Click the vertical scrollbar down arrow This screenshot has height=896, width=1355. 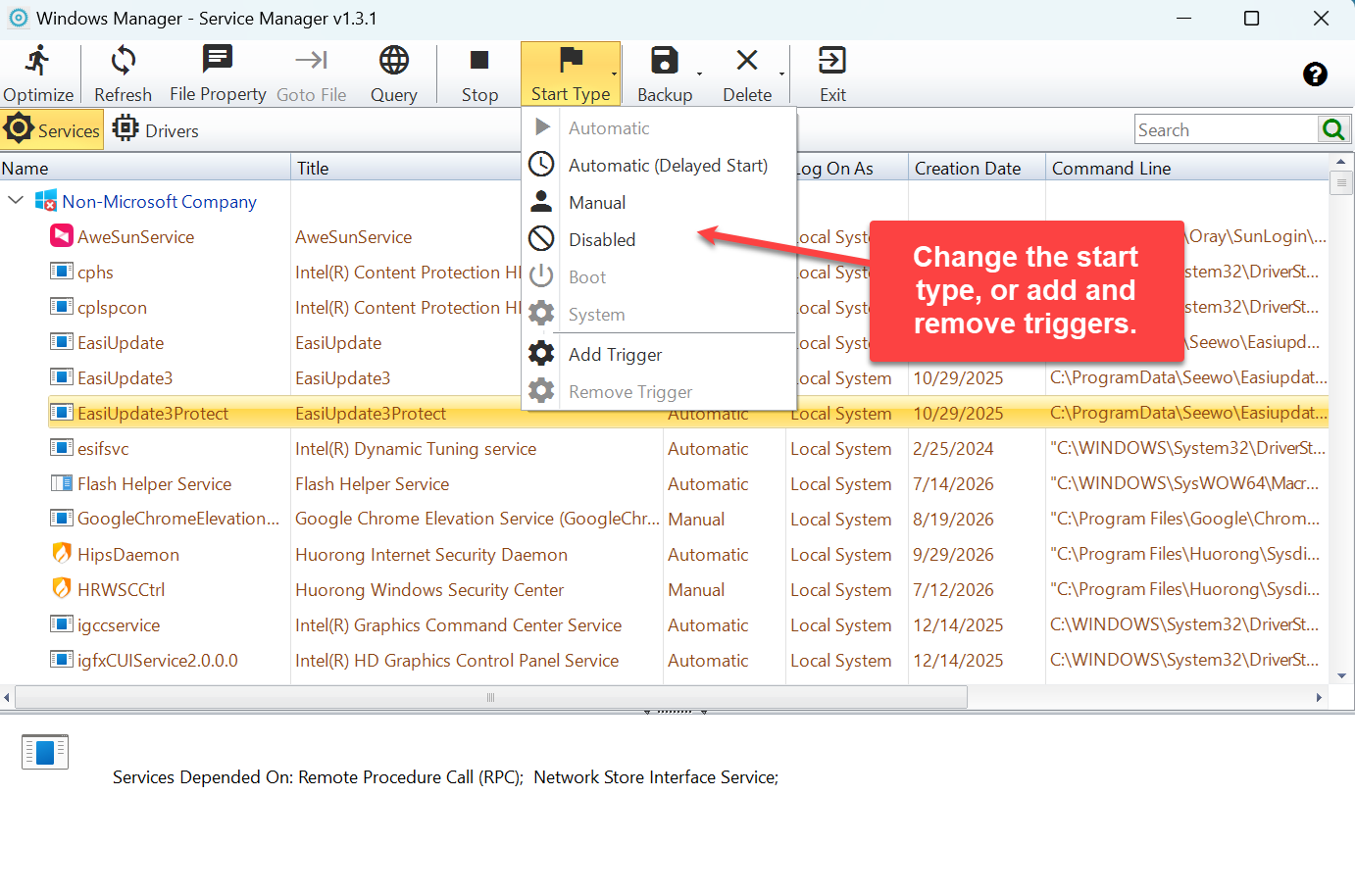(1341, 675)
